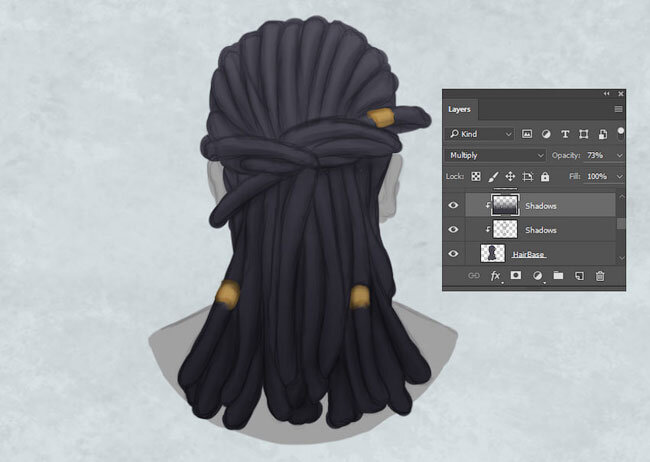The height and width of the screenshot is (462, 650).
Task: Open the Layers panel options menu
Action: point(618,109)
